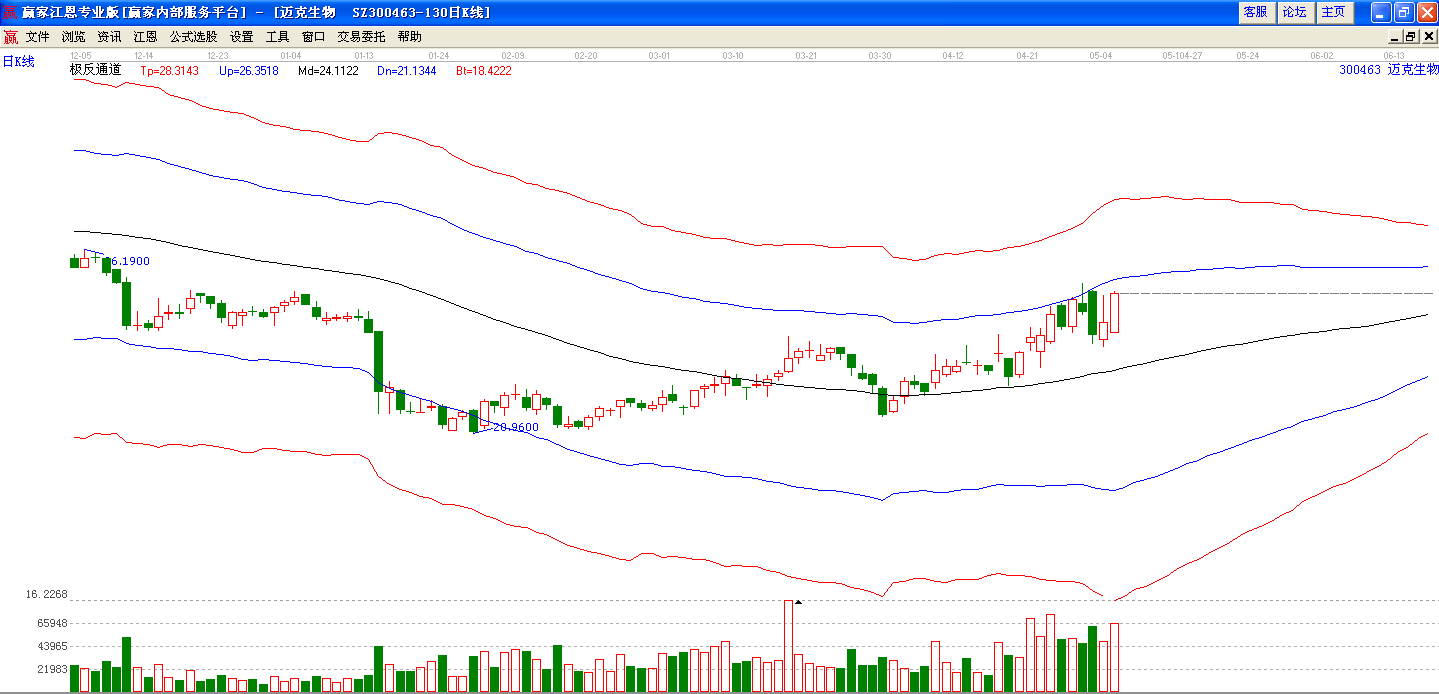Open the 设置 menu
The image size is (1439, 694).
pos(242,37)
